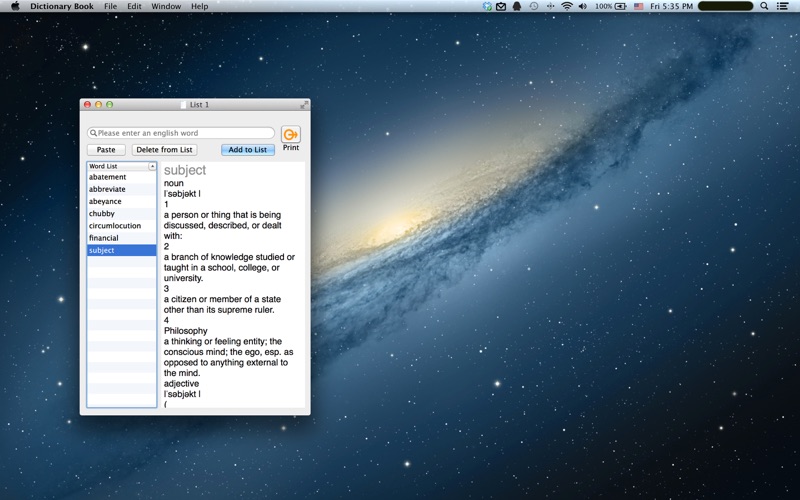Open the File menu
The width and height of the screenshot is (800, 500).
110,6
